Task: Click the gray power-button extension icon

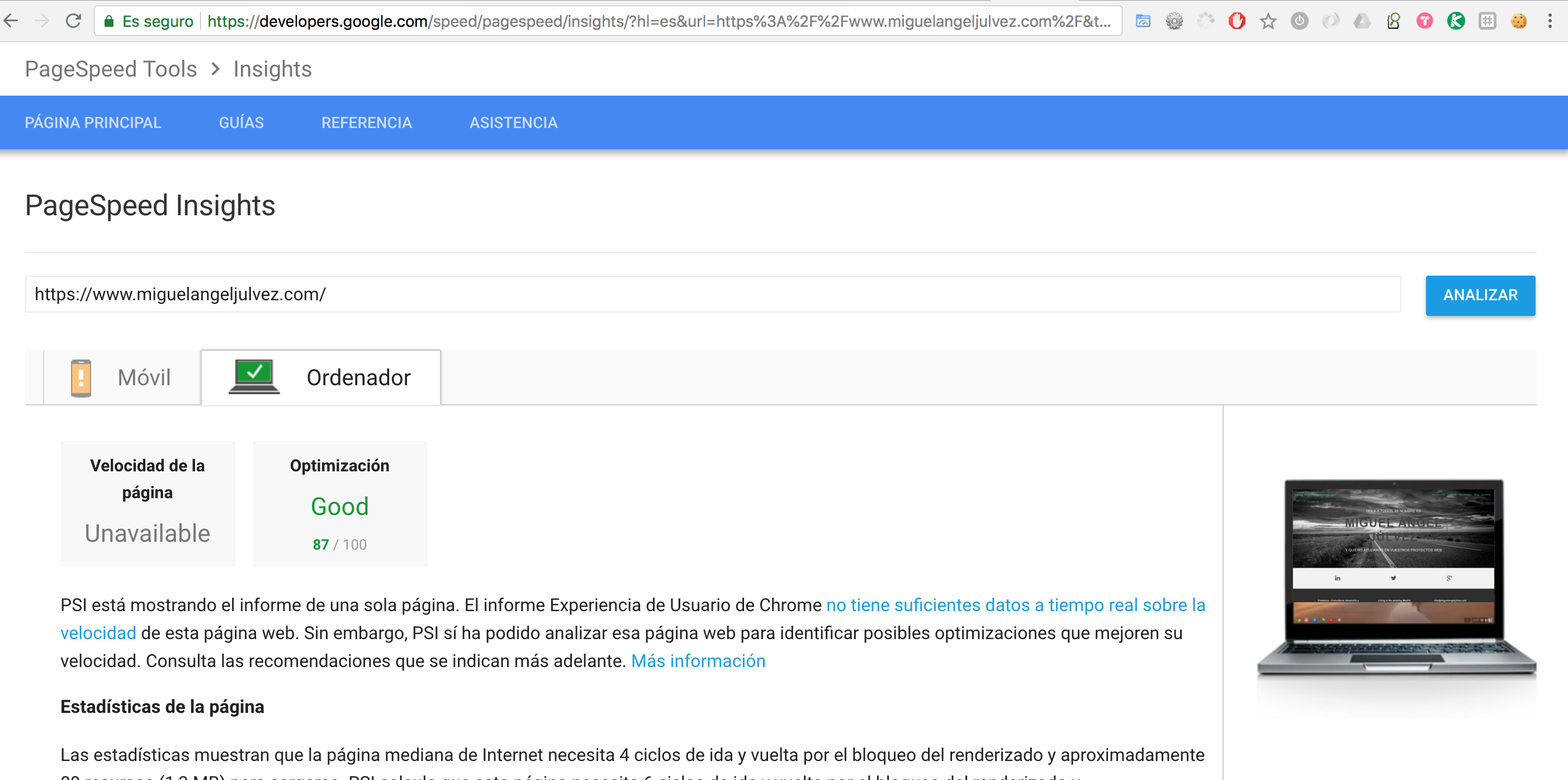Action: tap(1300, 21)
